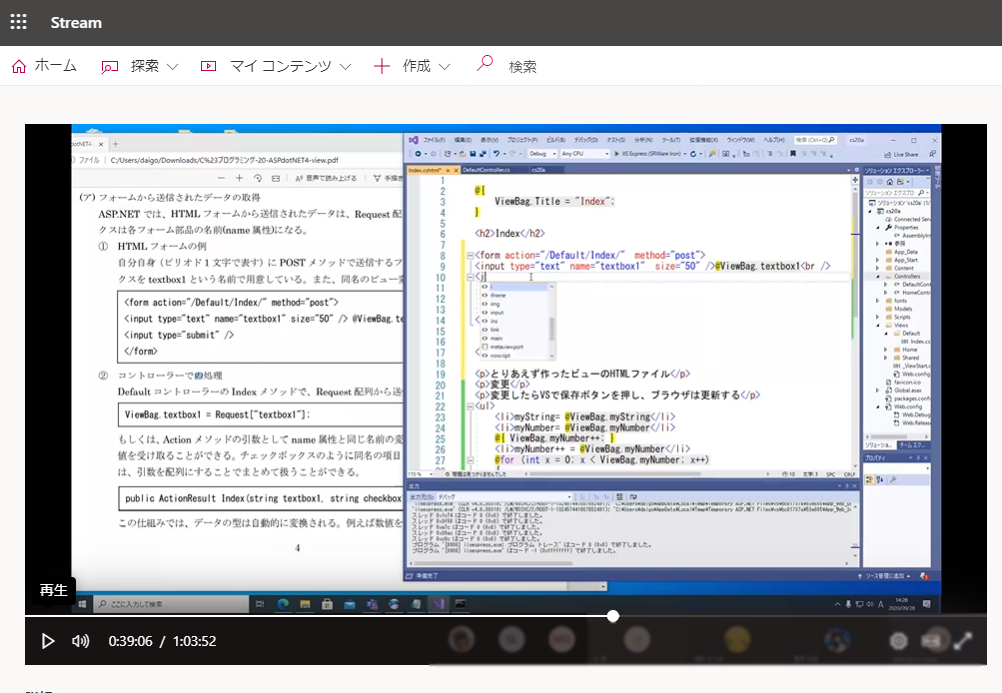This screenshot has width=1002, height=693.
Task: Click the plus icon beside 作成
Action: point(381,66)
